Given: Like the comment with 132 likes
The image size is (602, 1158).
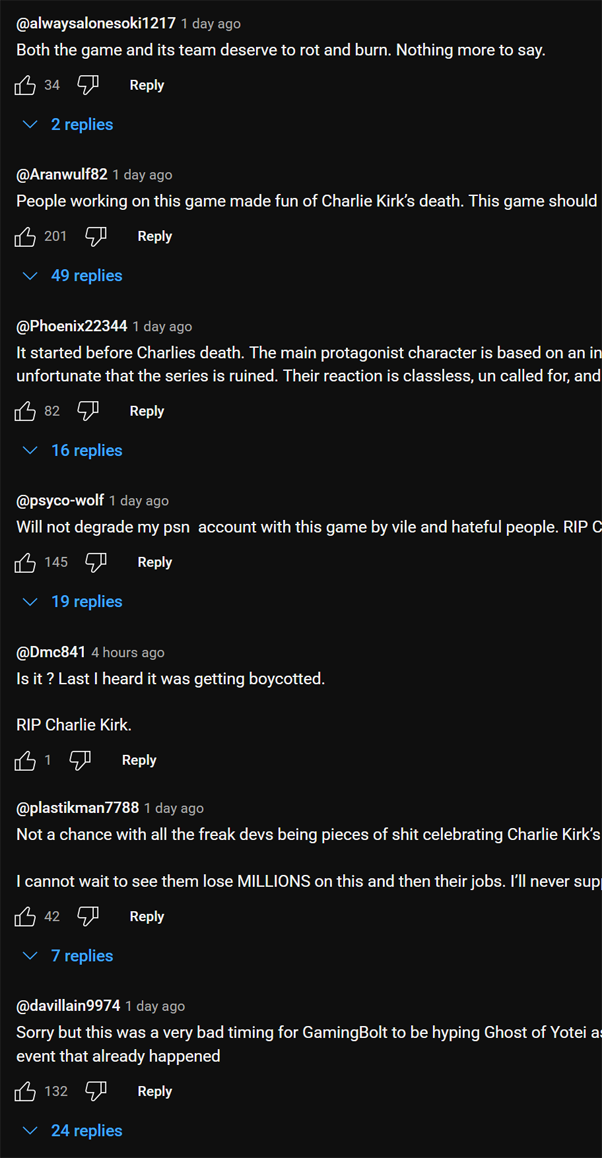Looking at the screenshot, I should pyautogui.click(x=25, y=1092).
